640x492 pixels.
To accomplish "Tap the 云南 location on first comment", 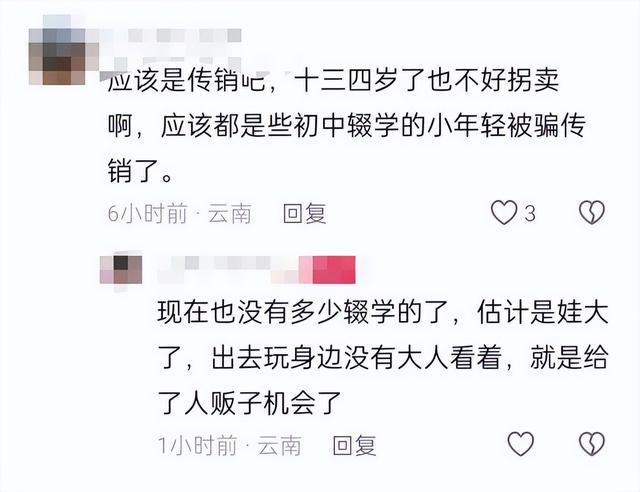I will (x=230, y=214).
